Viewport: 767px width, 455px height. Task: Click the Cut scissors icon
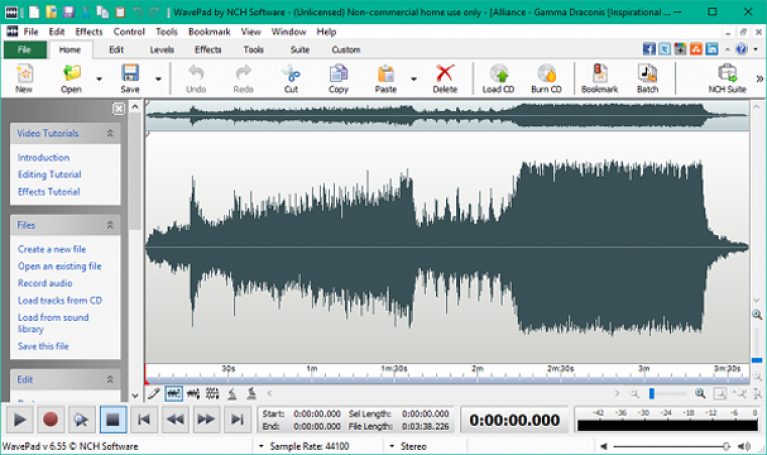coord(291,73)
